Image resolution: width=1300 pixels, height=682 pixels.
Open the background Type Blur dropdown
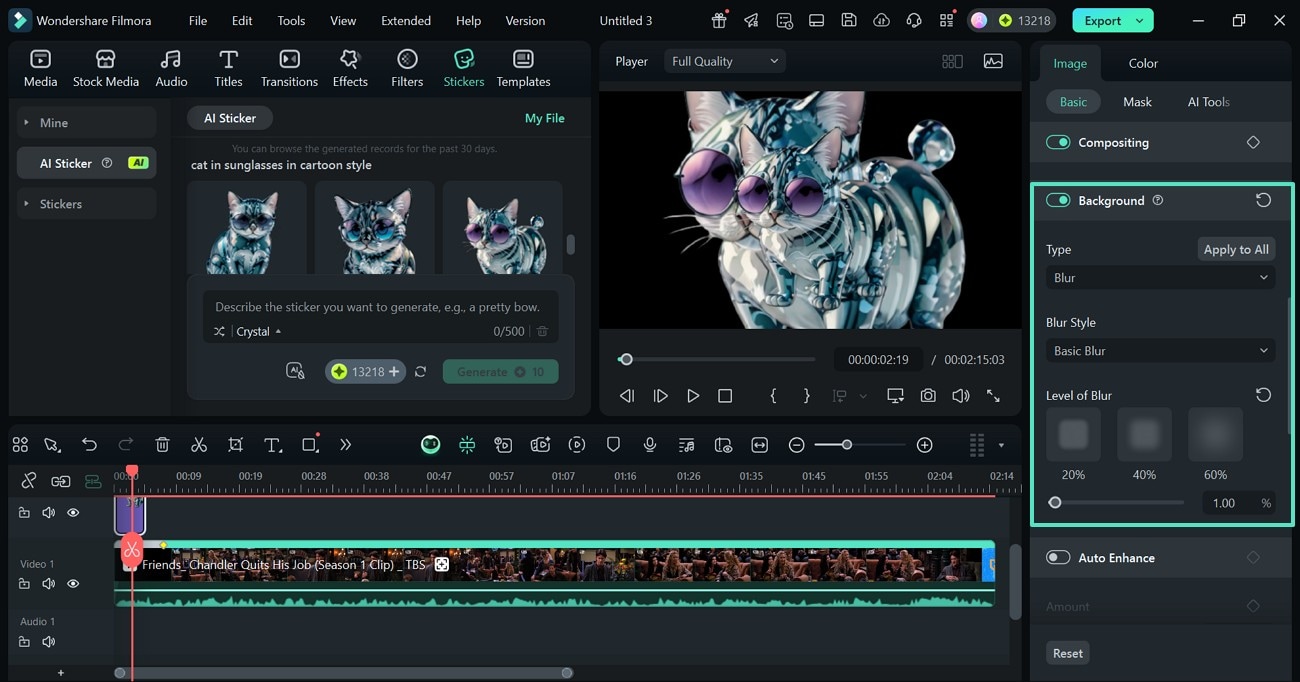1160,278
